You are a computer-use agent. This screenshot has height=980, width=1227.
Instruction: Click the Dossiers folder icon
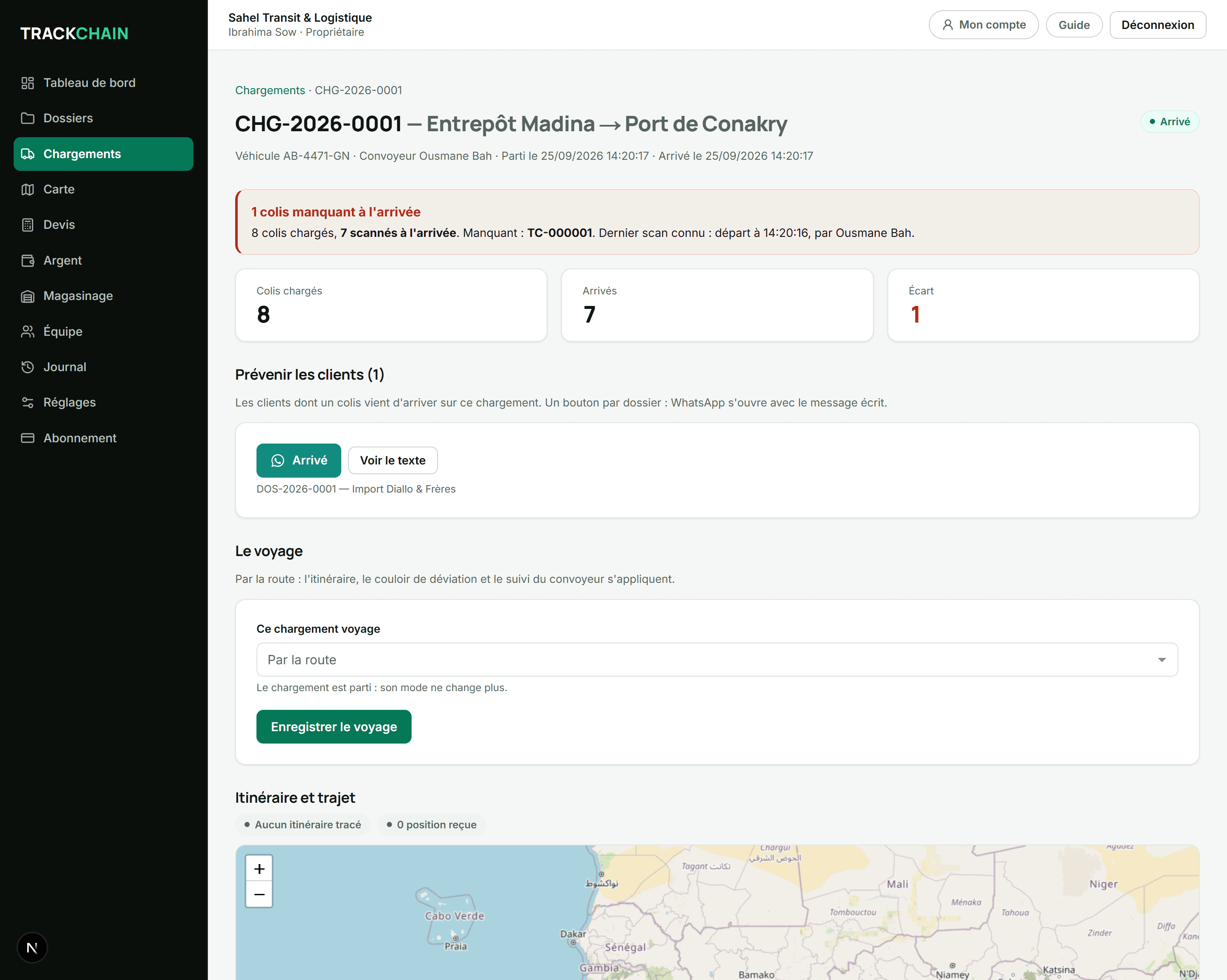coord(27,118)
